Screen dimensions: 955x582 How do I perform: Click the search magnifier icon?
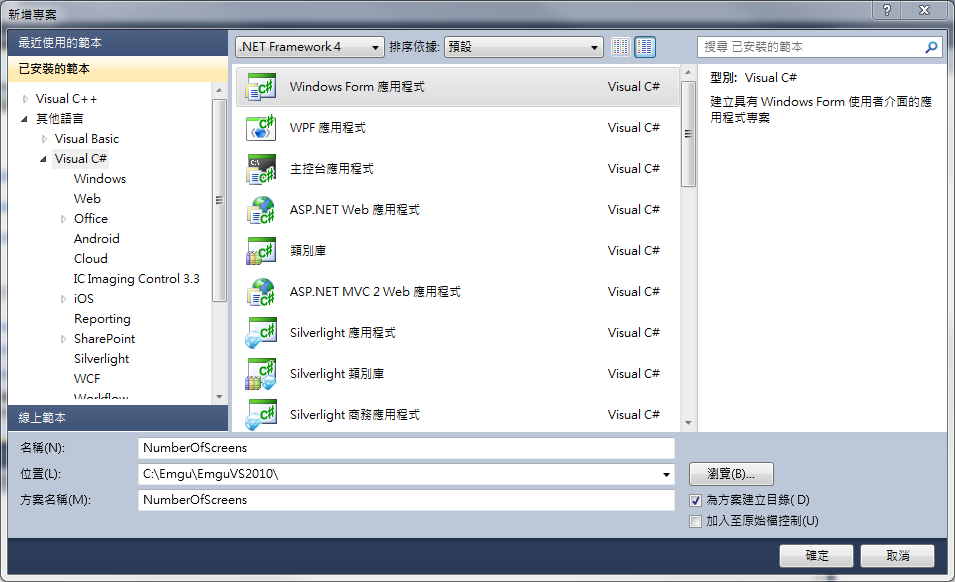pyautogui.click(x=931, y=47)
